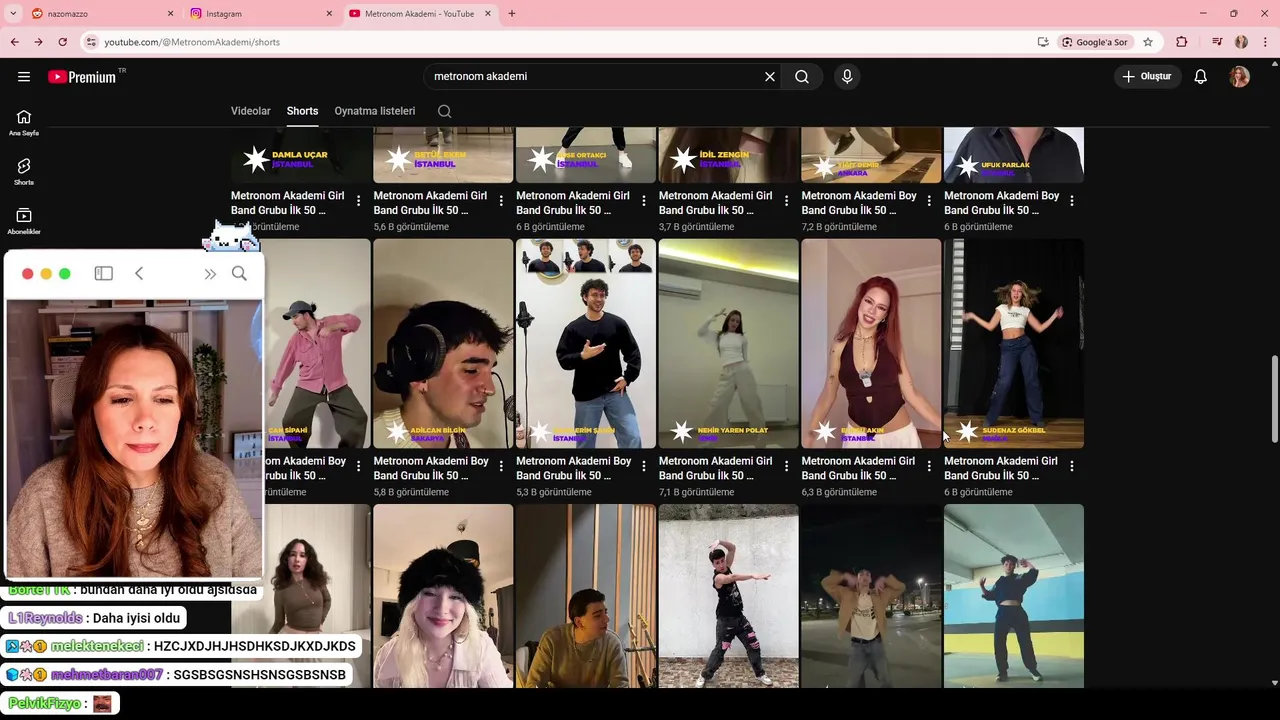Open YouTube notifications bell
The image size is (1280, 720).
point(1201,76)
